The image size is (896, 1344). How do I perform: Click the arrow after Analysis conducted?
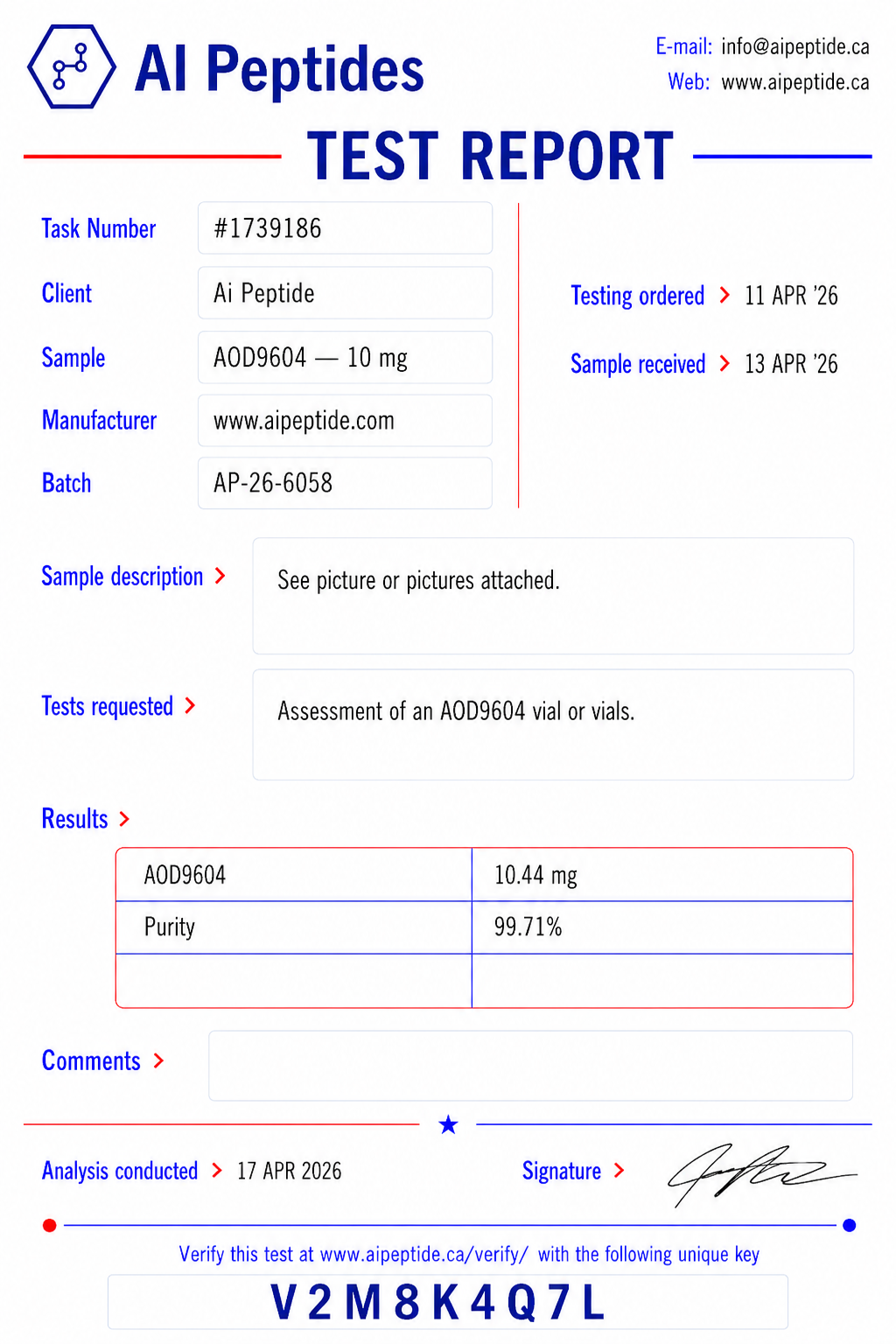[217, 1171]
